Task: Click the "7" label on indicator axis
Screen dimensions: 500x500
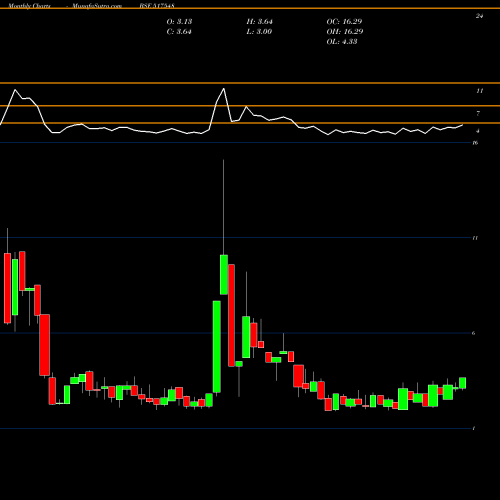Action: [x=478, y=113]
